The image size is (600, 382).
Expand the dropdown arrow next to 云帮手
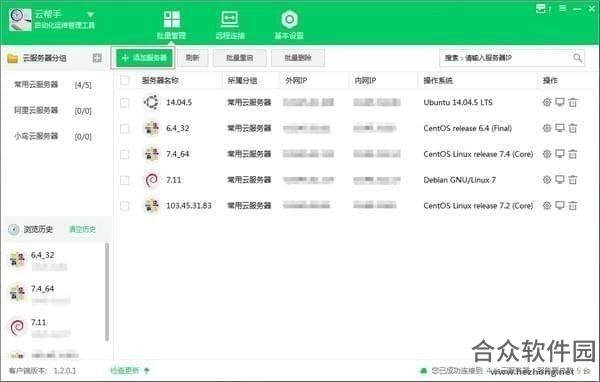[91, 15]
